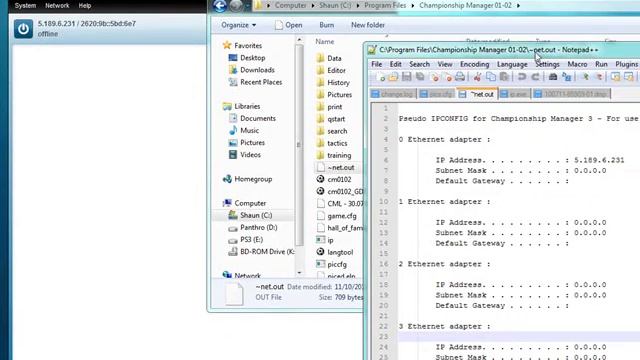
Task: Click the Cut scissors icon in Notepad++
Action: coord(477,77)
